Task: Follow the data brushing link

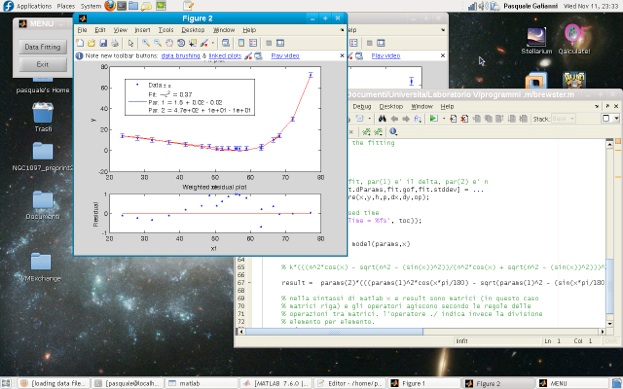Action: (x=180, y=56)
